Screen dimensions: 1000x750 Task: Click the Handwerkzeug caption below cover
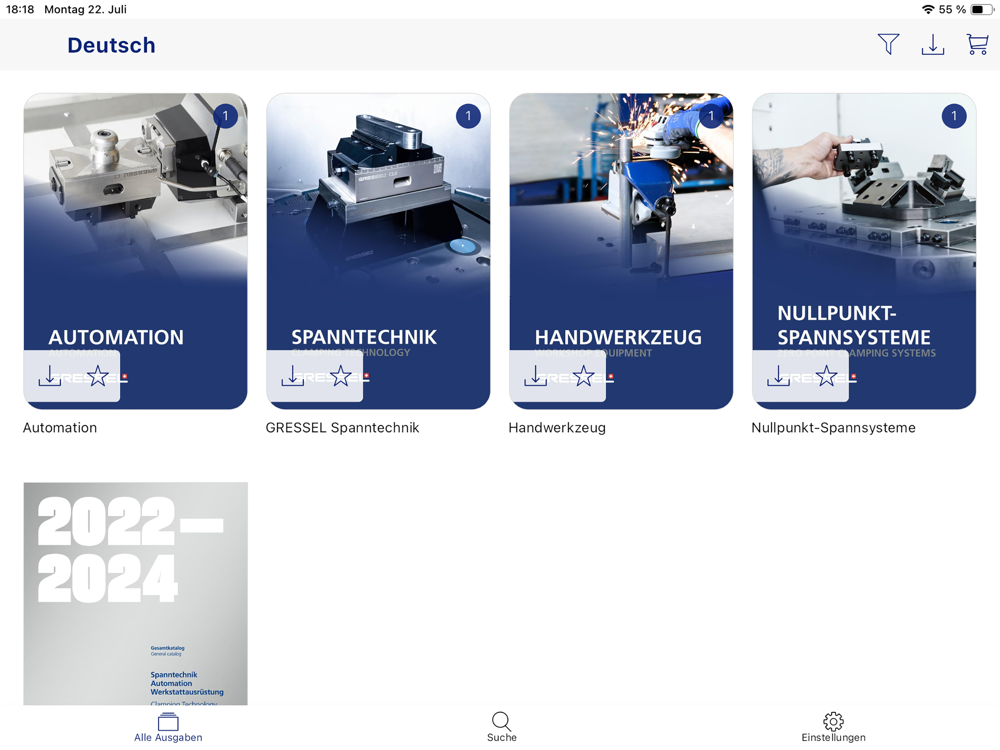(x=557, y=428)
